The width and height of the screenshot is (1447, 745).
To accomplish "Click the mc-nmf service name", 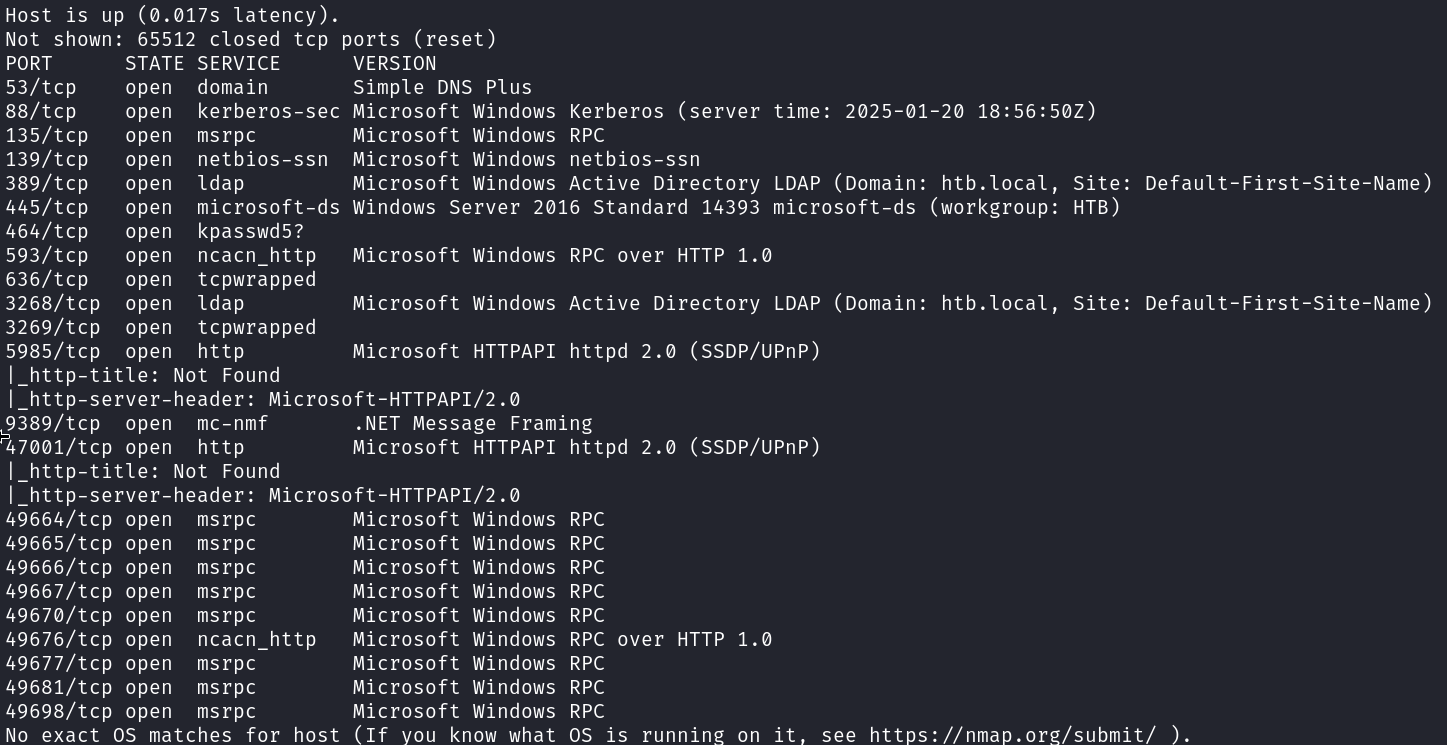I will pos(232,424).
